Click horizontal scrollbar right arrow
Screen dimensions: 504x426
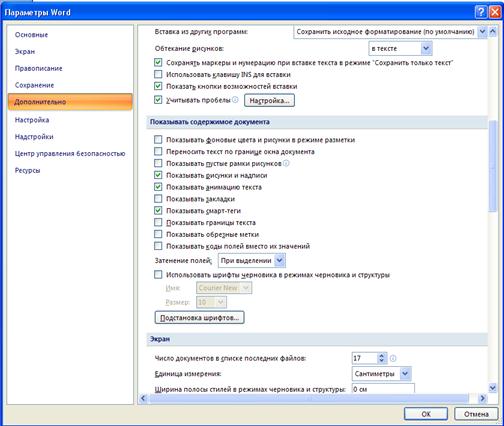482,398
